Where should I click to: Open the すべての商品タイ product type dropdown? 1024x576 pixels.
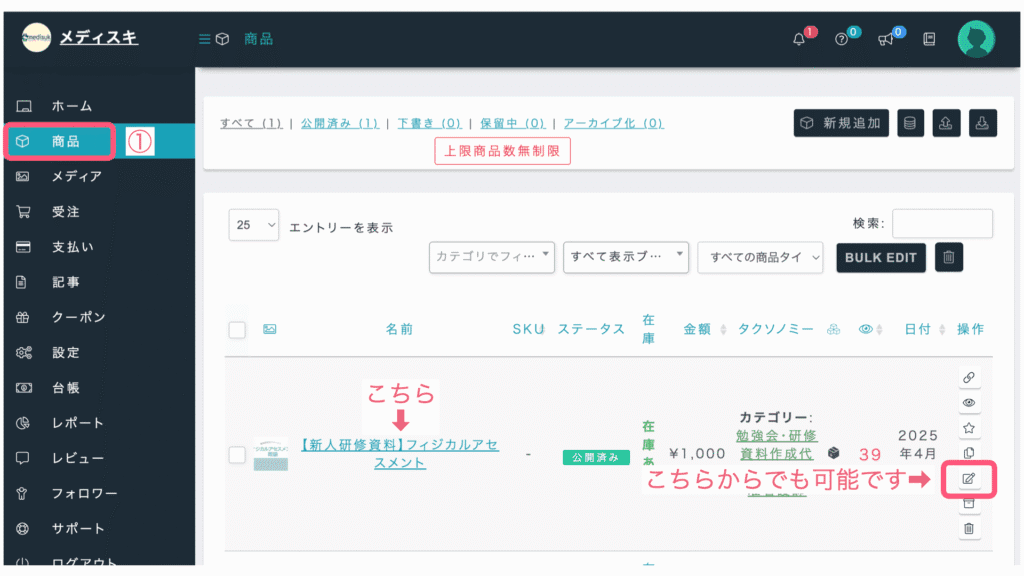[762, 257]
